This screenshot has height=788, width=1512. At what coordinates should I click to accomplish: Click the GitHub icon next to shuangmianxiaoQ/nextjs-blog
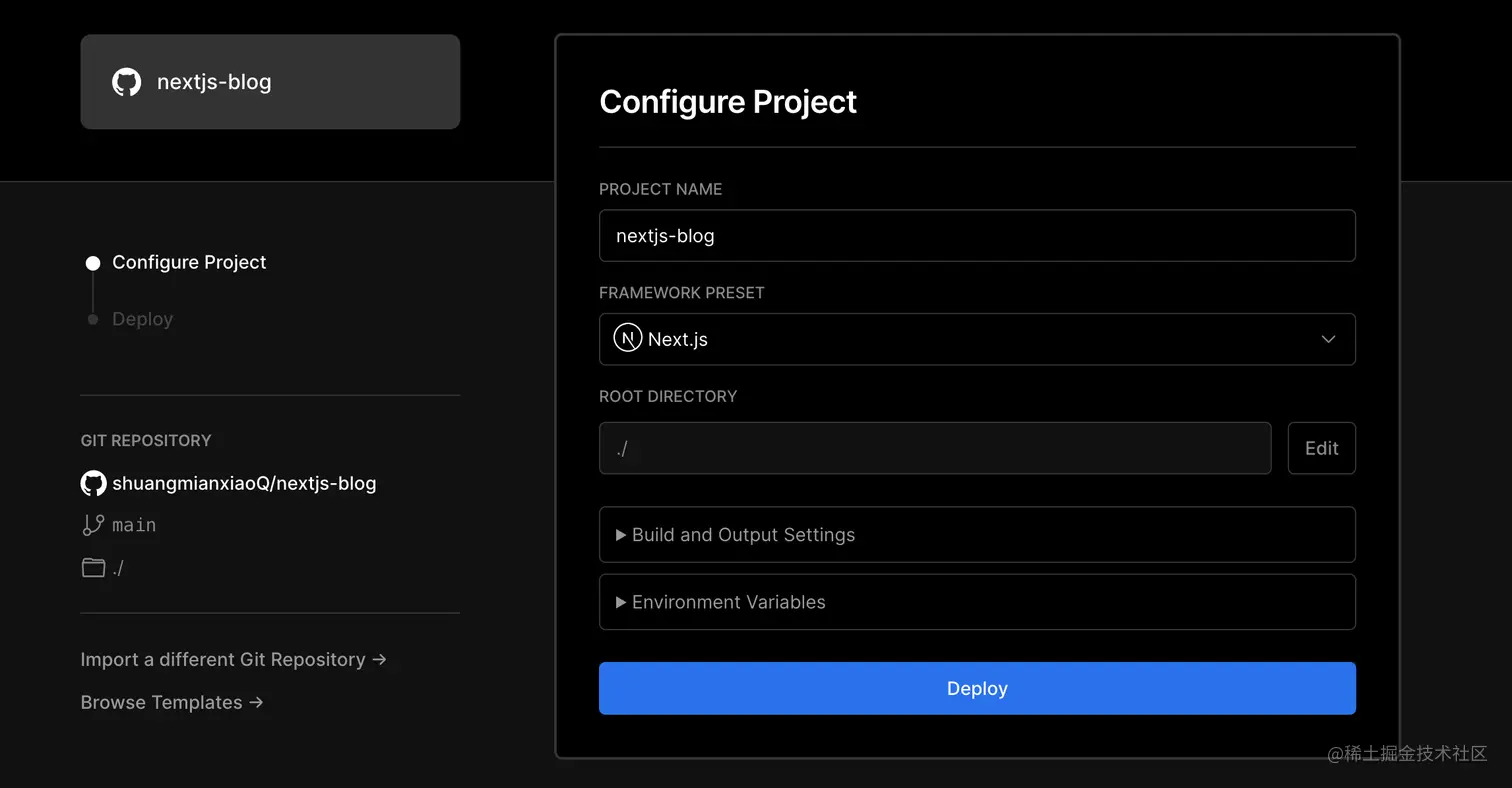click(93, 484)
